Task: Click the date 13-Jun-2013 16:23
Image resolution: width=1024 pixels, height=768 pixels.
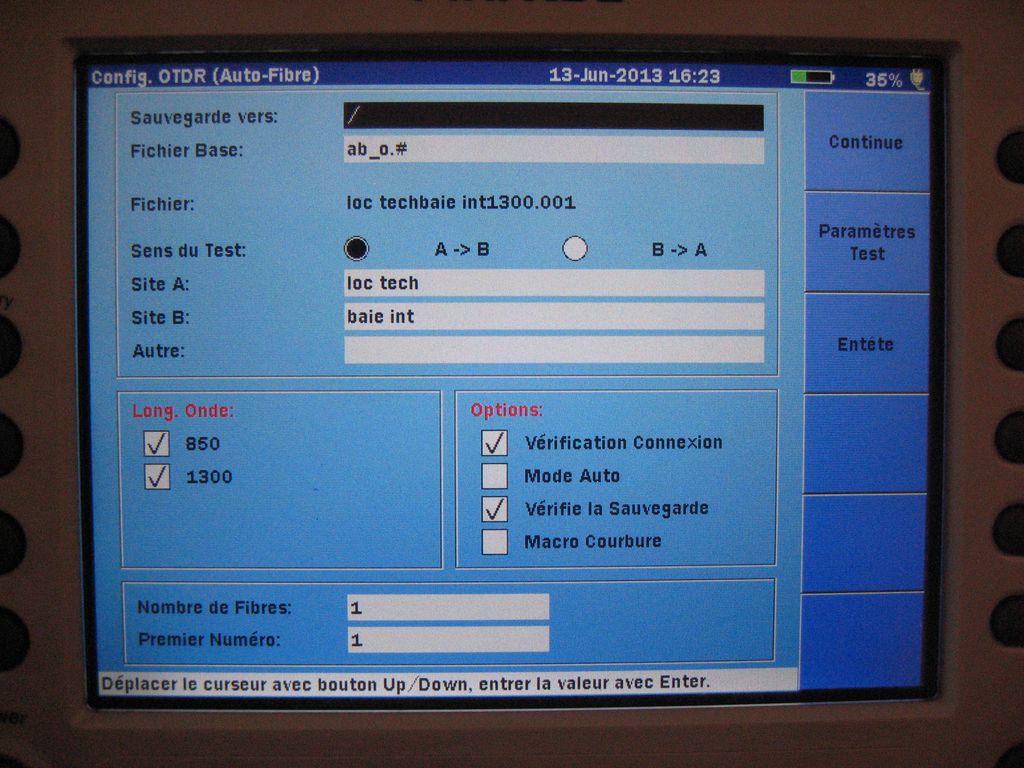Action: [634, 76]
